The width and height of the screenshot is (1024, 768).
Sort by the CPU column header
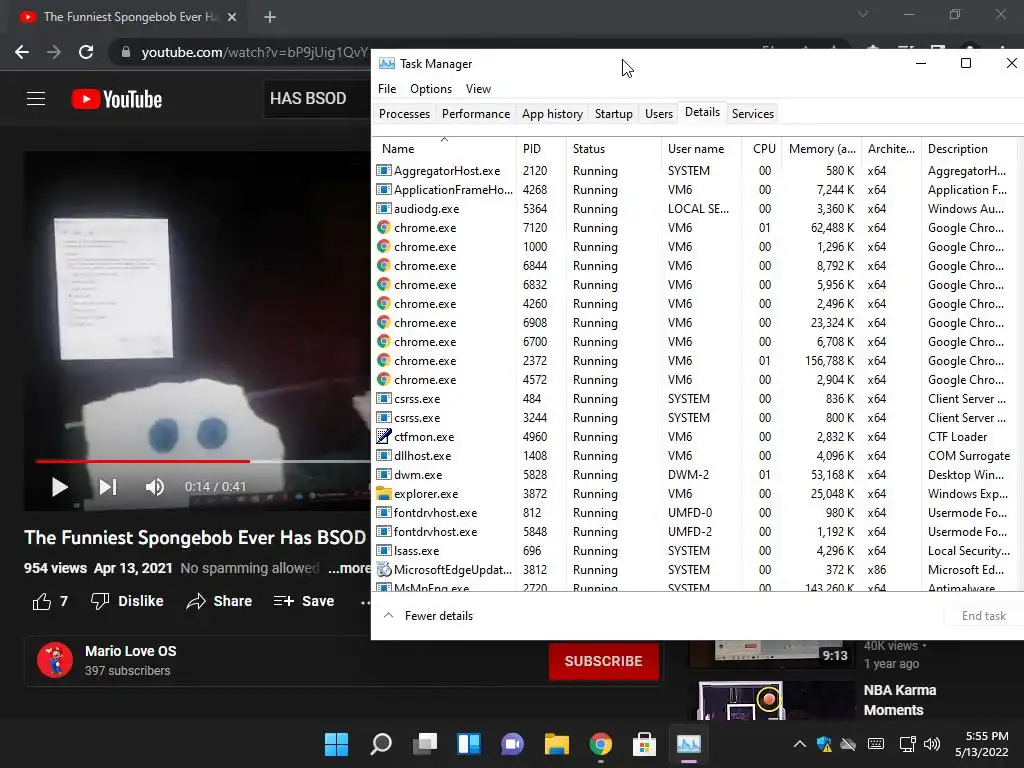tap(761, 149)
